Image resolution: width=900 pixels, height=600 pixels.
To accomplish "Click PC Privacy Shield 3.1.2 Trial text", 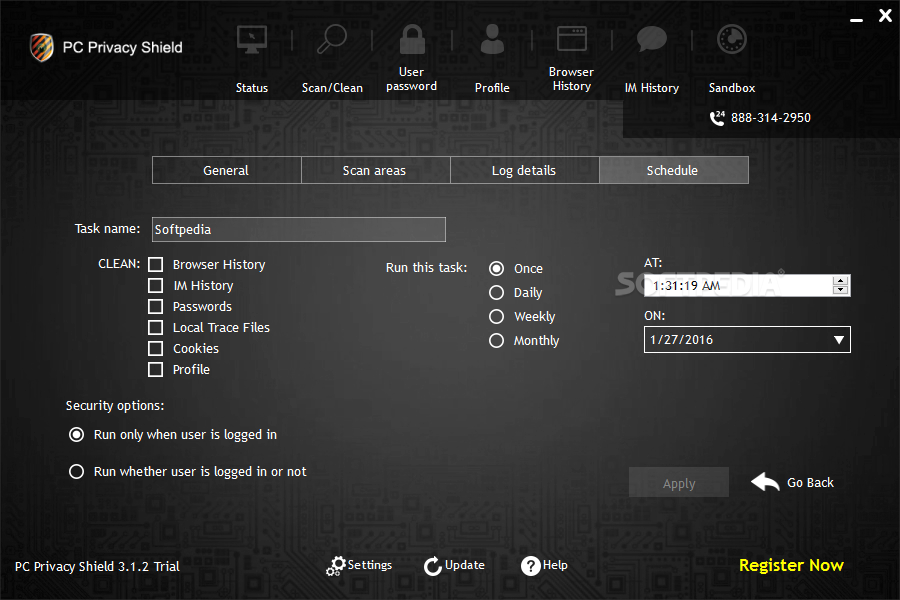I will point(97,567).
